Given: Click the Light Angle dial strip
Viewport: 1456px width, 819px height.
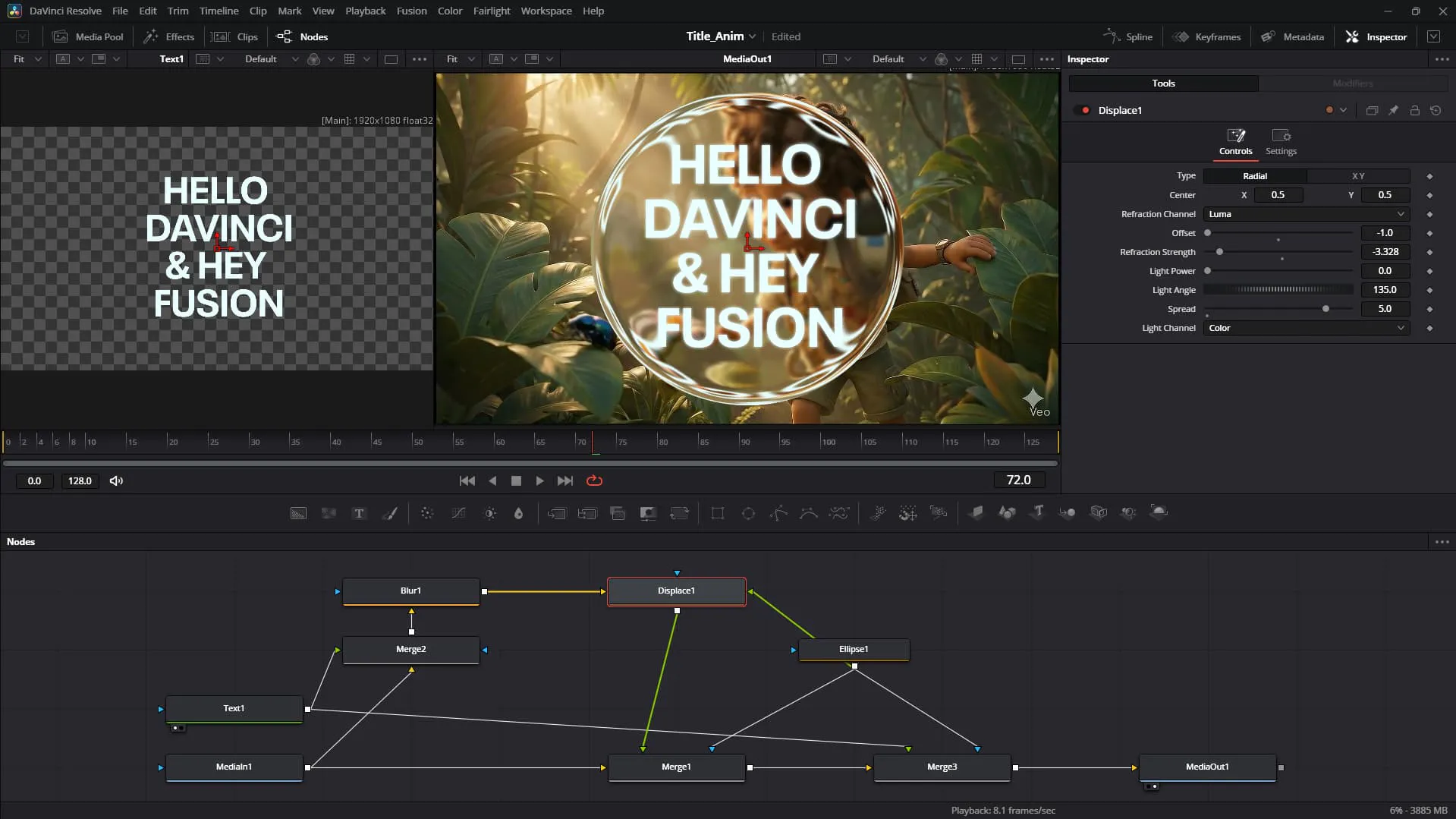Looking at the screenshot, I should point(1278,290).
